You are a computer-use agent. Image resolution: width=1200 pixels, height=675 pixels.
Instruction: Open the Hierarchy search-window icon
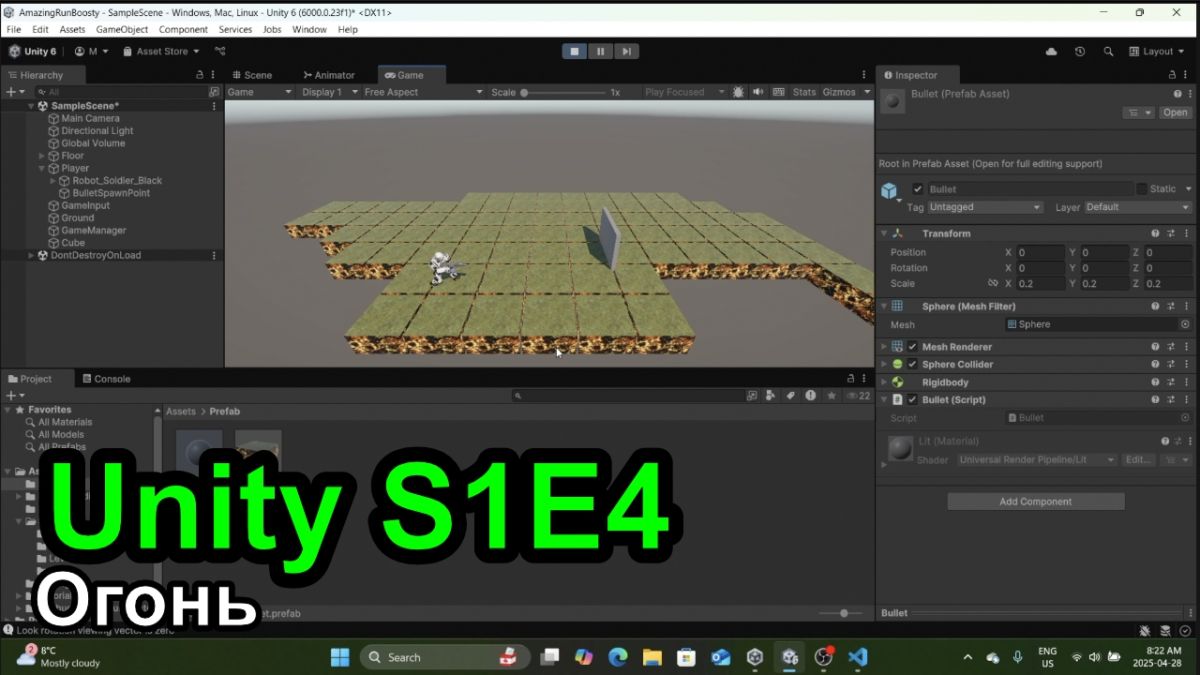pyautogui.click(x=213, y=92)
